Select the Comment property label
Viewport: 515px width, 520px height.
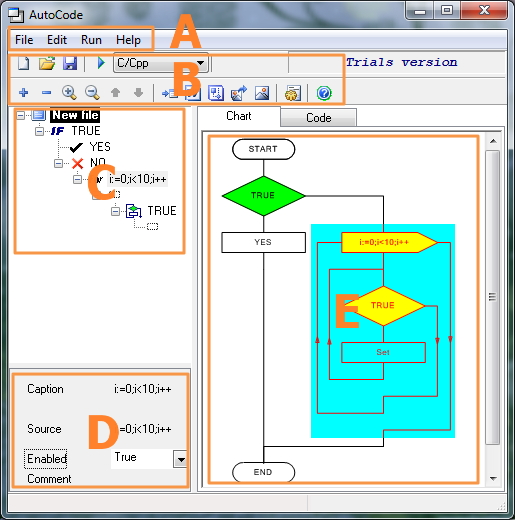coord(49,479)
